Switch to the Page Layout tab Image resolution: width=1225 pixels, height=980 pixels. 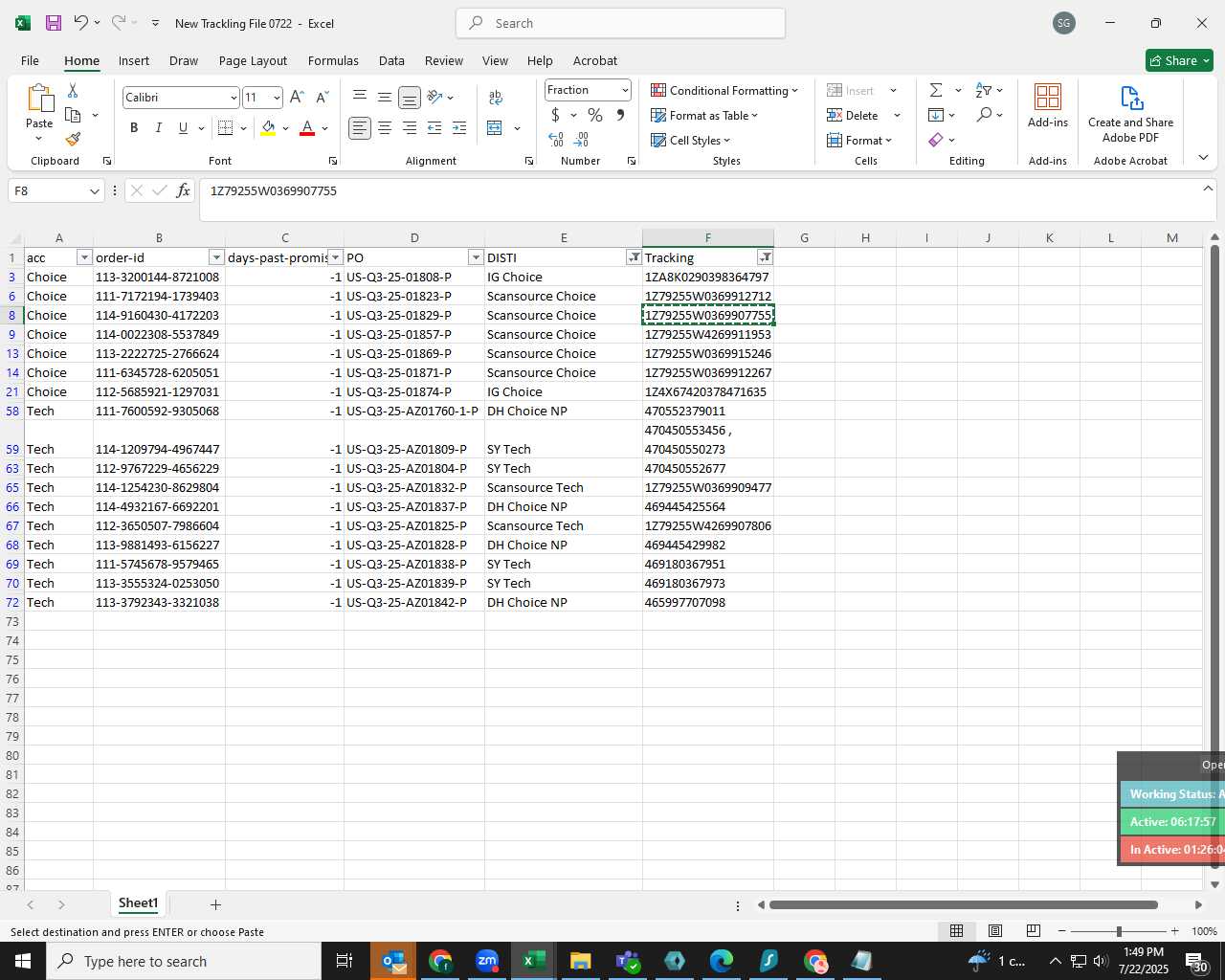(253, 60)
